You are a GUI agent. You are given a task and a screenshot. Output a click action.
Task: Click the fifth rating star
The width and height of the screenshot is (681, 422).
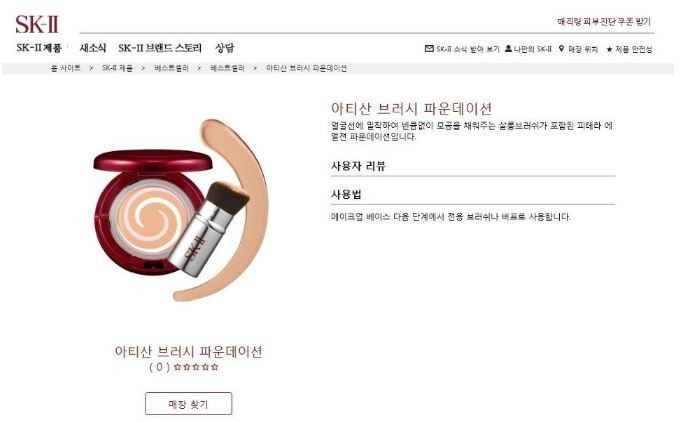tap(215, 367)
